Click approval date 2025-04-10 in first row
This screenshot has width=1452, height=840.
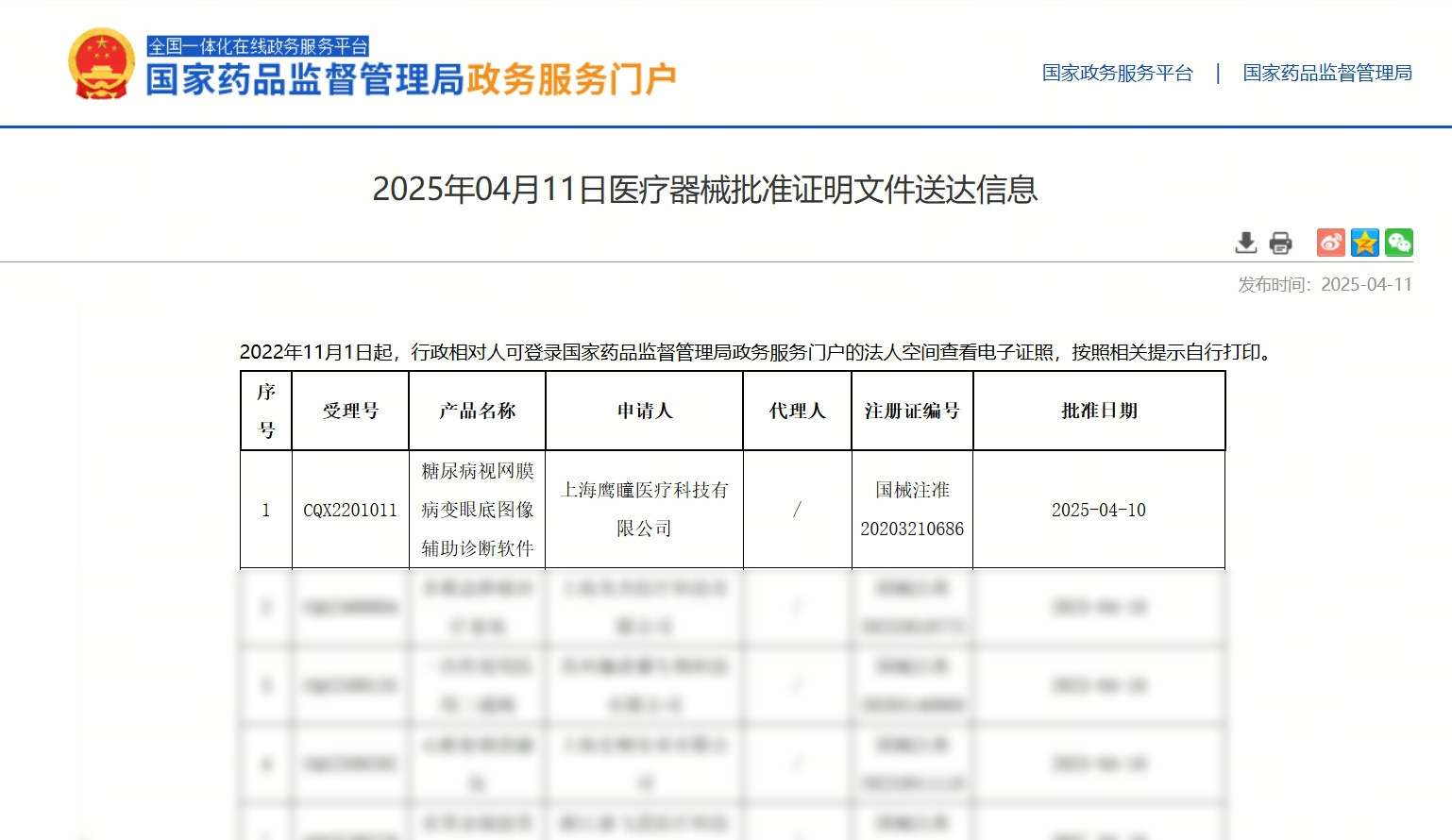point(1099,510)
